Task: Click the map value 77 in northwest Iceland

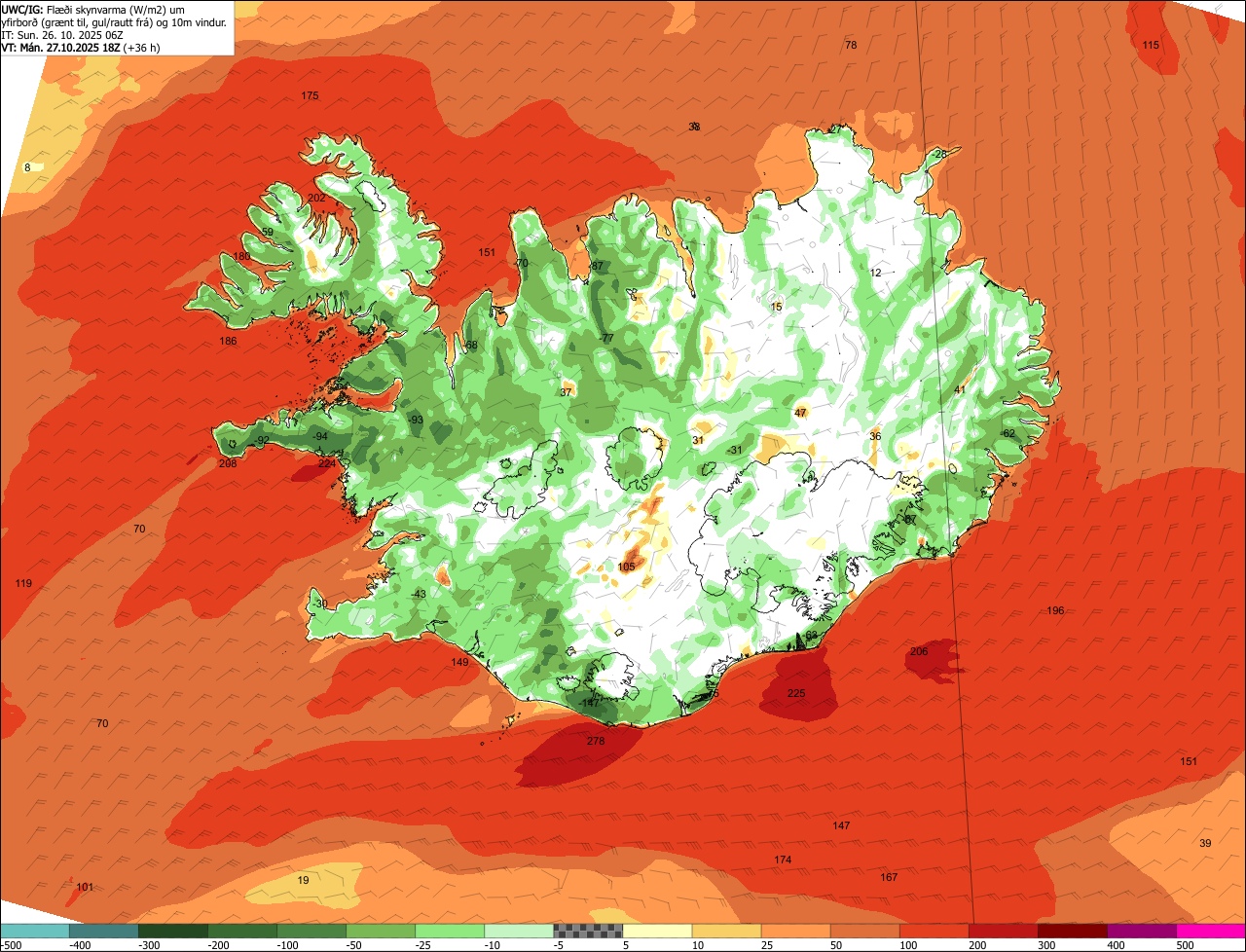Action: [x=606, y=338]
